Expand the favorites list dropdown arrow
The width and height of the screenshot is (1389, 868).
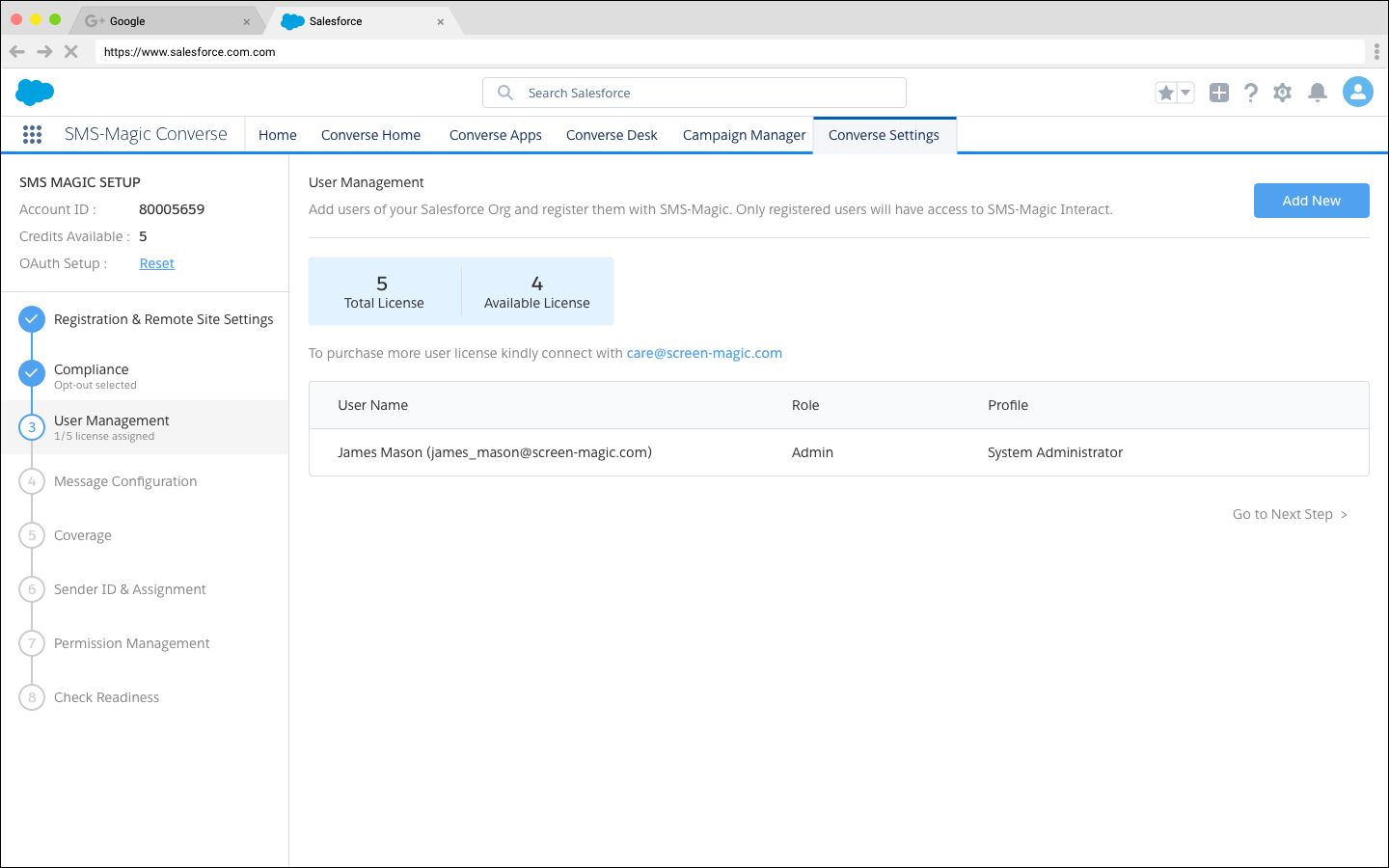[1186, 93]
